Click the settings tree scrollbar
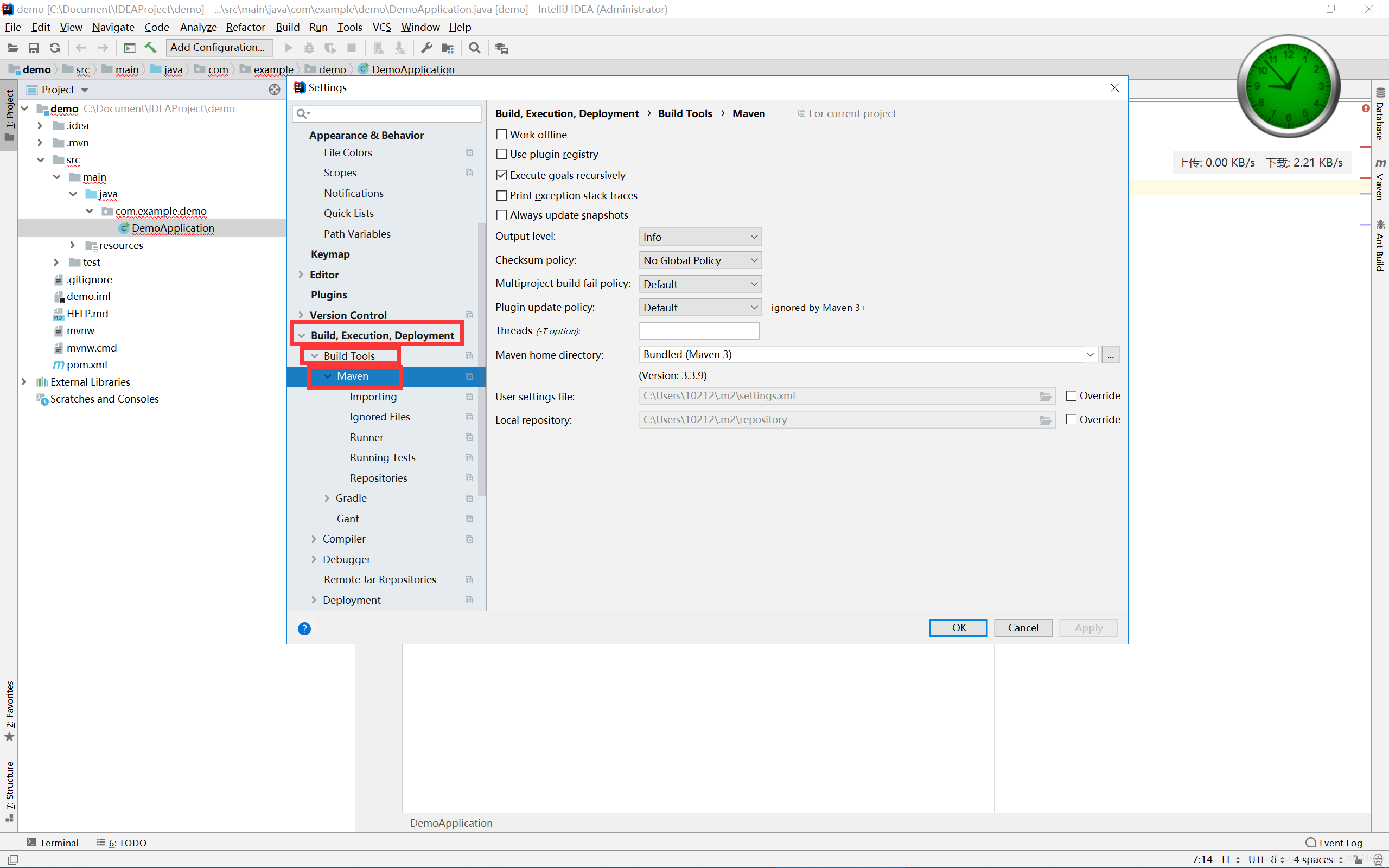The image size is (1389, 868). 482,359
